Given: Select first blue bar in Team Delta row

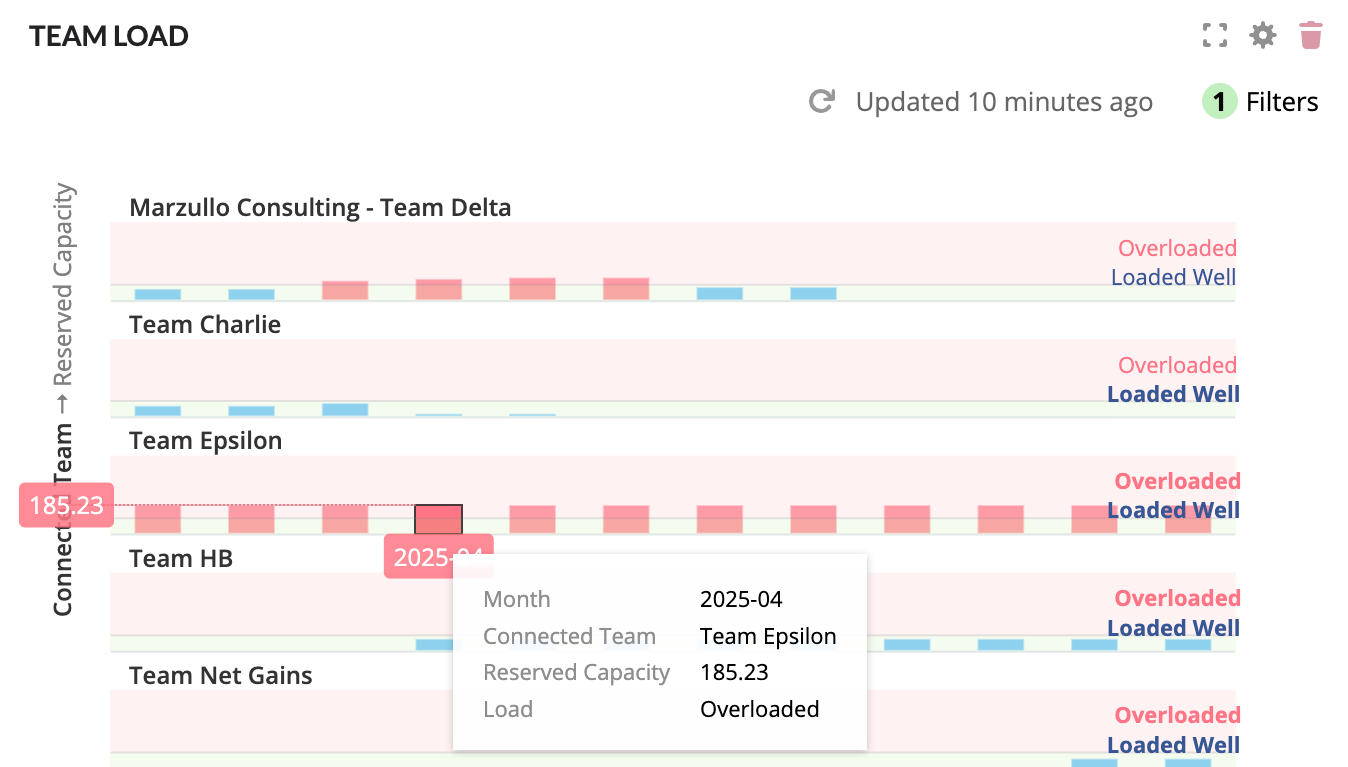Looking at the screenshot, I should pos(158,294).
